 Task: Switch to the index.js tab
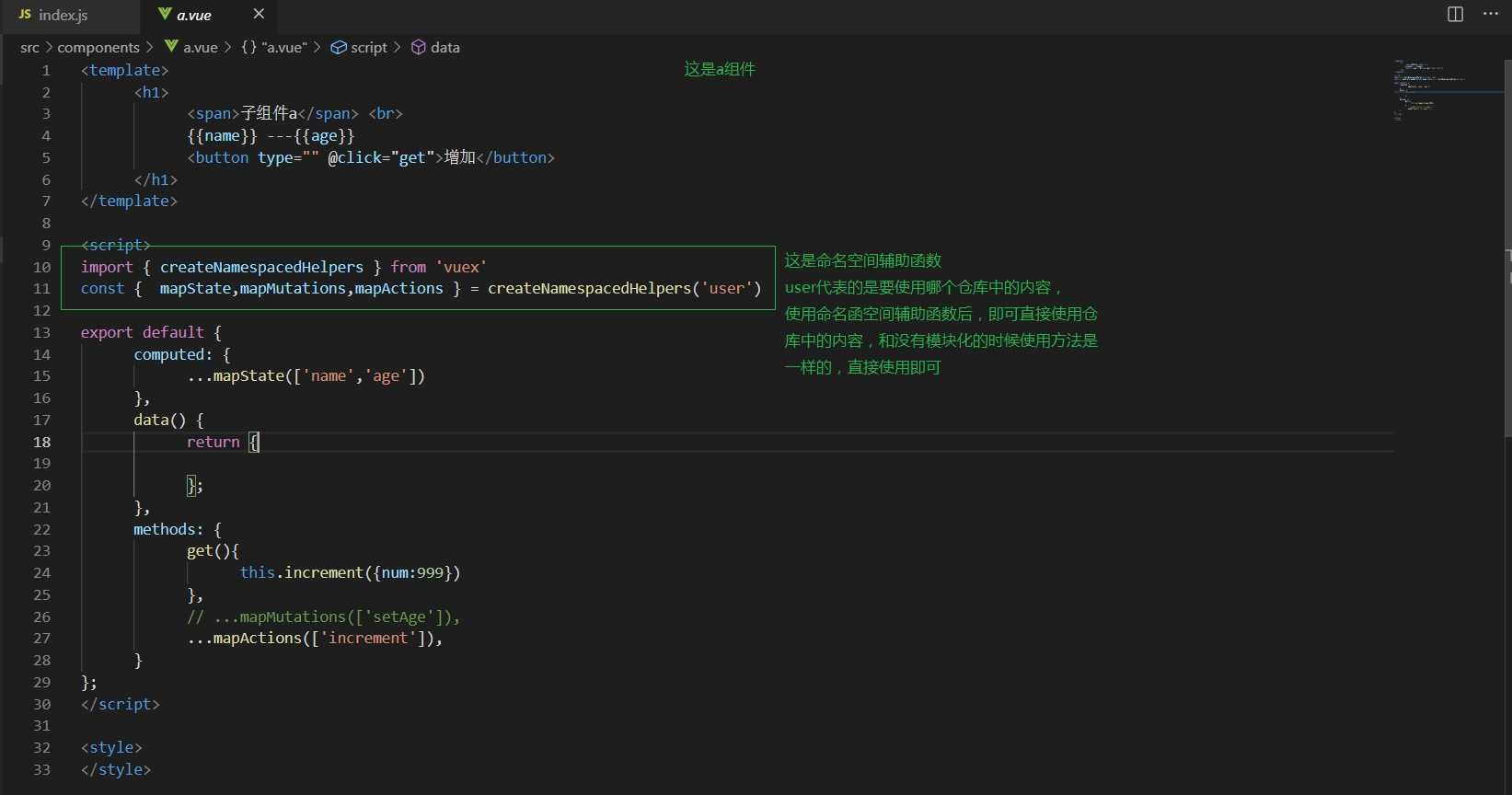(x=69, y=15)
